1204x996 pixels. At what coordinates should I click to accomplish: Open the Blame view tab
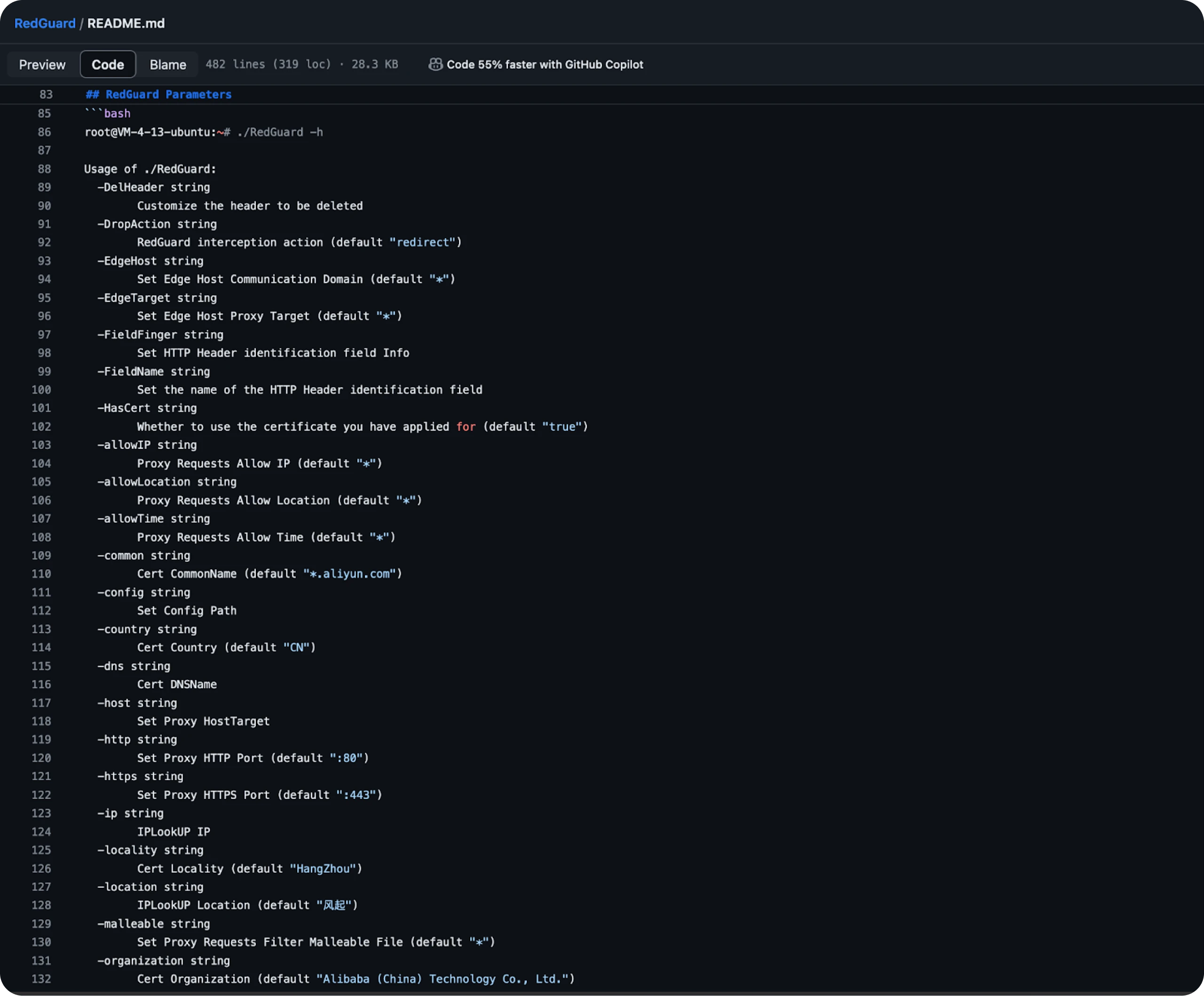[x=167, y=64]
